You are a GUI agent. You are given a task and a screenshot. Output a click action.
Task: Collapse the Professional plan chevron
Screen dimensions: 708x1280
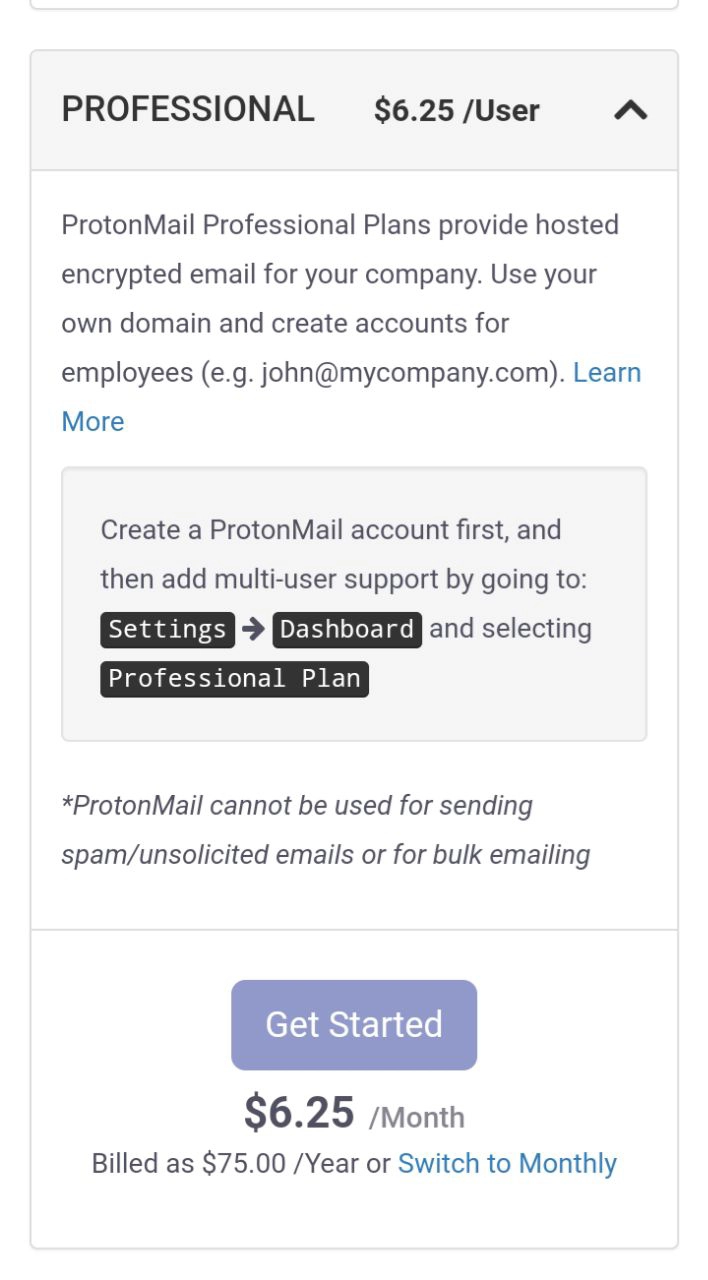click(630, 111)
